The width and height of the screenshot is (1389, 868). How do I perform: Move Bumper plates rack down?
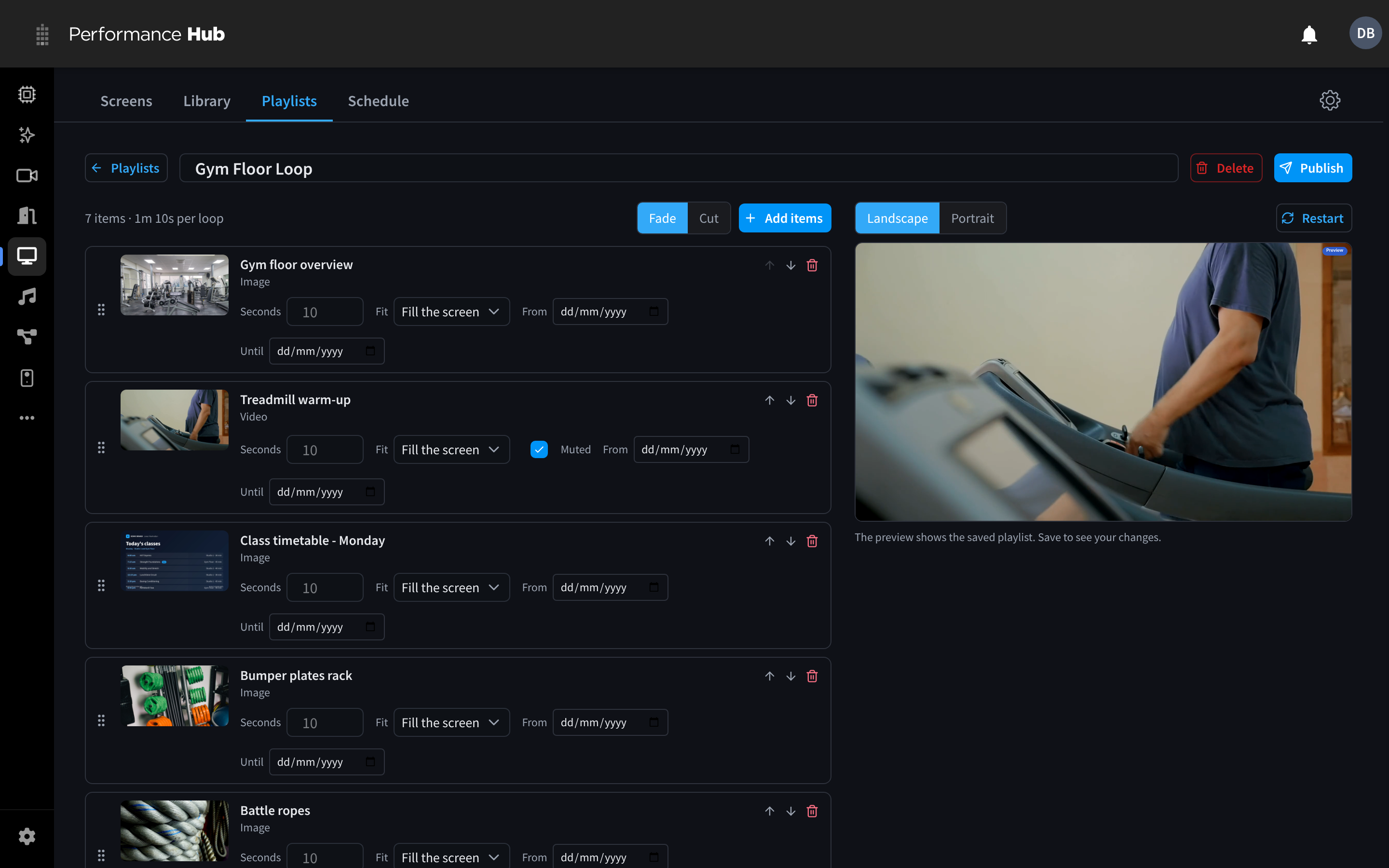(x=790, y=676)
